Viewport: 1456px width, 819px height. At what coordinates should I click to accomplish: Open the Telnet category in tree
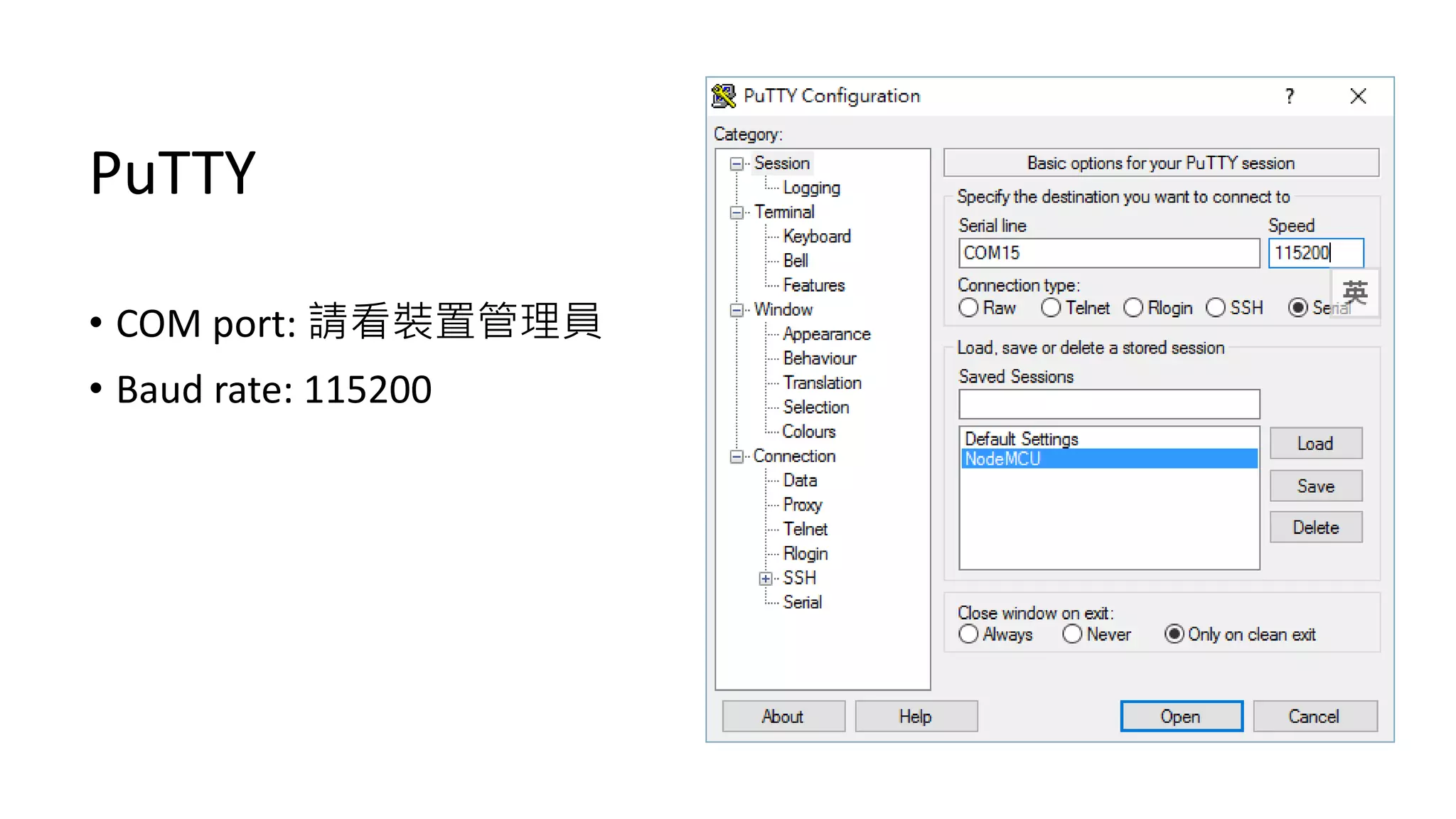coord(805,529)
